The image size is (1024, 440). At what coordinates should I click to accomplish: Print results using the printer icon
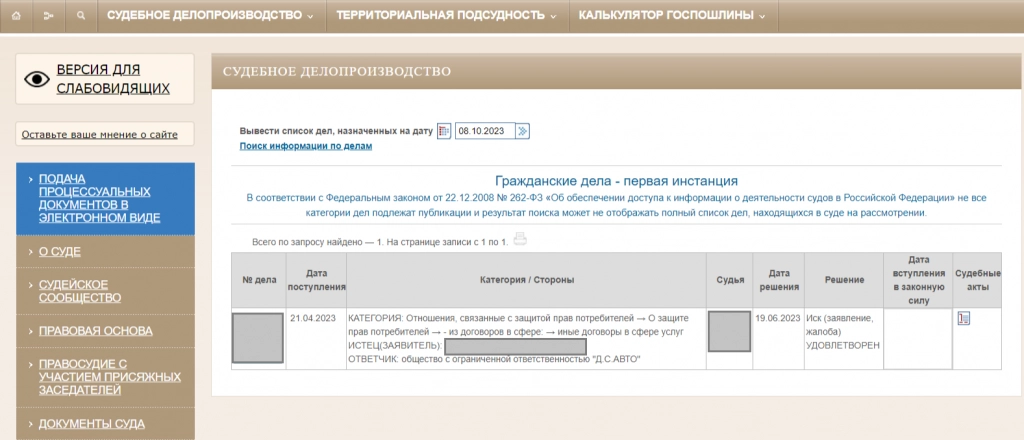tap(520, 240)
